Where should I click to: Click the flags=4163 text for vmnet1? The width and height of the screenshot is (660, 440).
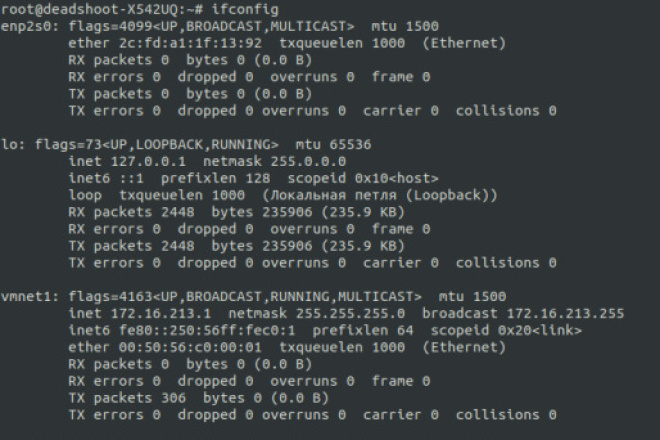click(x=110, y=297)
